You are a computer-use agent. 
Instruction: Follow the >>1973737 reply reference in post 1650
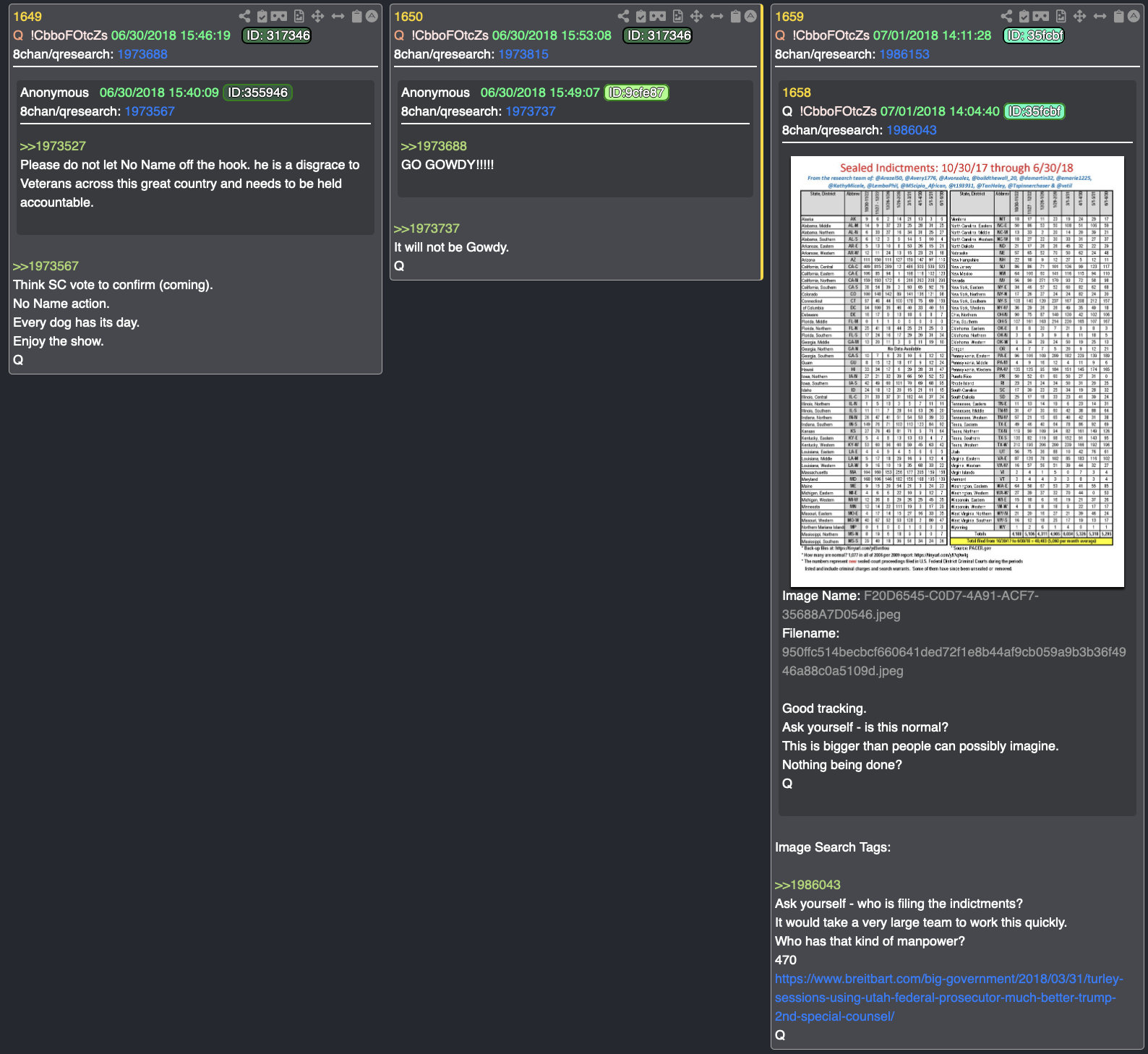[427, 228]
